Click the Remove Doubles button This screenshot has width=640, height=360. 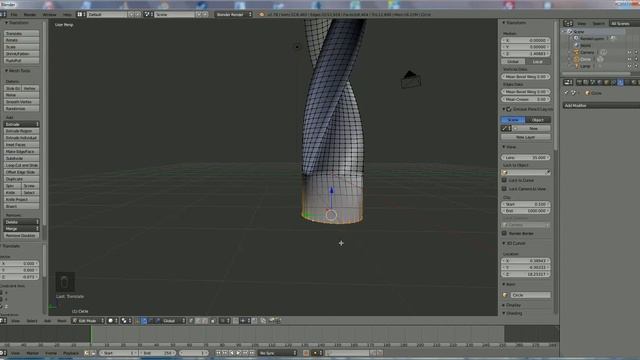[x=21, y=236]
